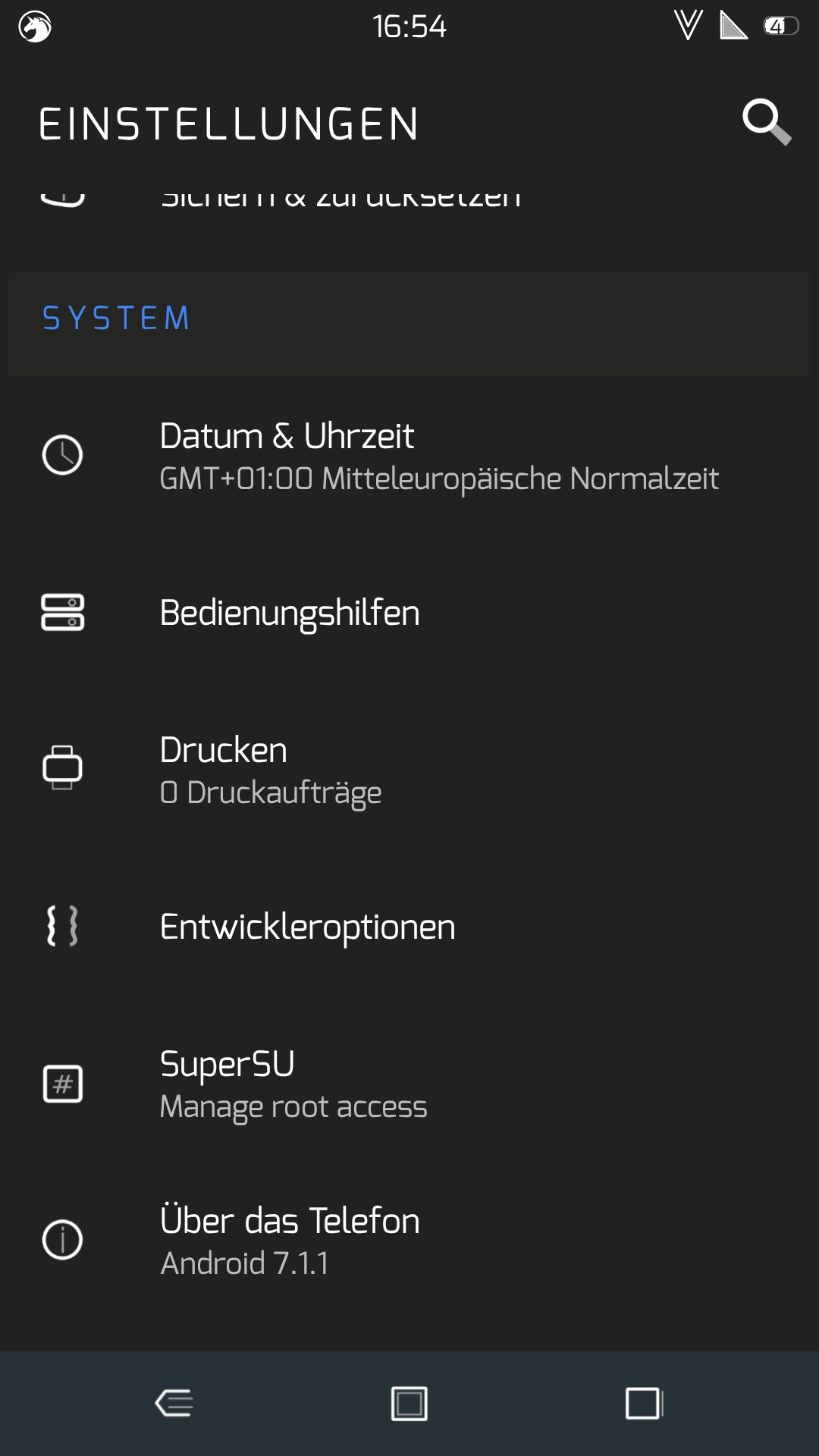Screen dimensions: 819x1456
Task: Tap the battery indicator in status bar
Action: [x=780, y=27]
